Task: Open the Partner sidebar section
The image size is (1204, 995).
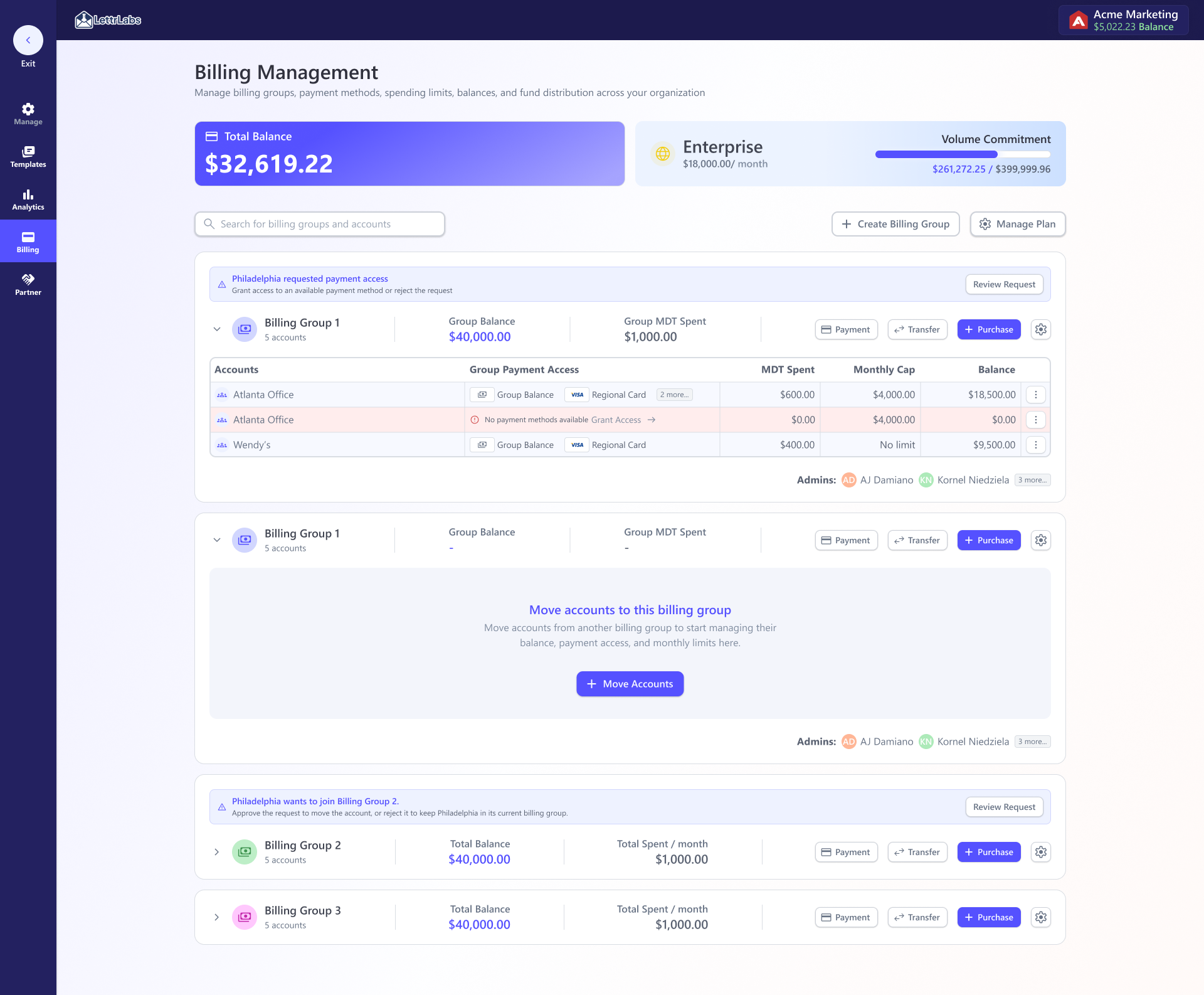Action: coord(28,285)
